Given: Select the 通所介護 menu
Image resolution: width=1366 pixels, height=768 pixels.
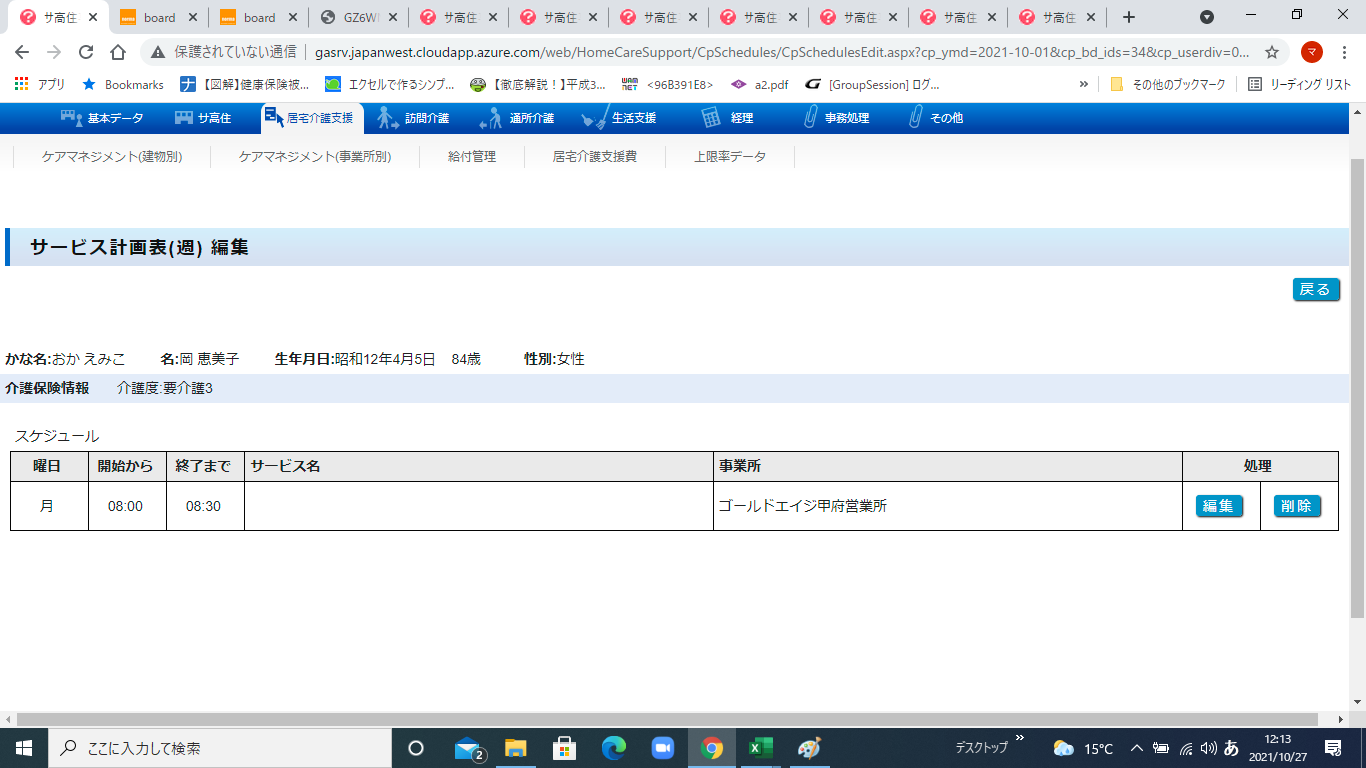Looking at the screenshot, I should [518, 118].
